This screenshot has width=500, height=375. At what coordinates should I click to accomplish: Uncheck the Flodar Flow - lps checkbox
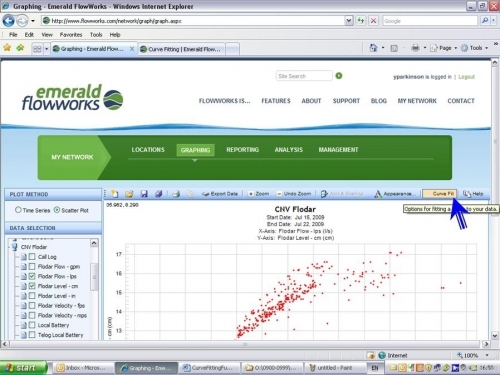(x=32, y=276)
